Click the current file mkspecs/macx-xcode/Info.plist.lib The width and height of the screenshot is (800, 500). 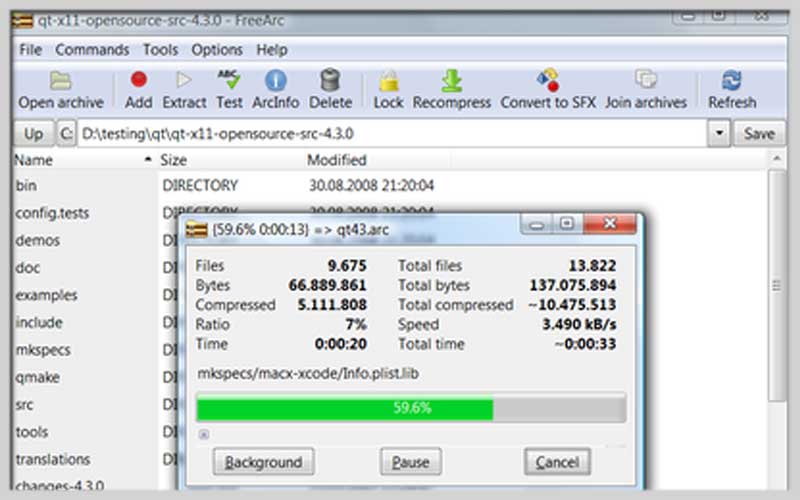[308, 373]
